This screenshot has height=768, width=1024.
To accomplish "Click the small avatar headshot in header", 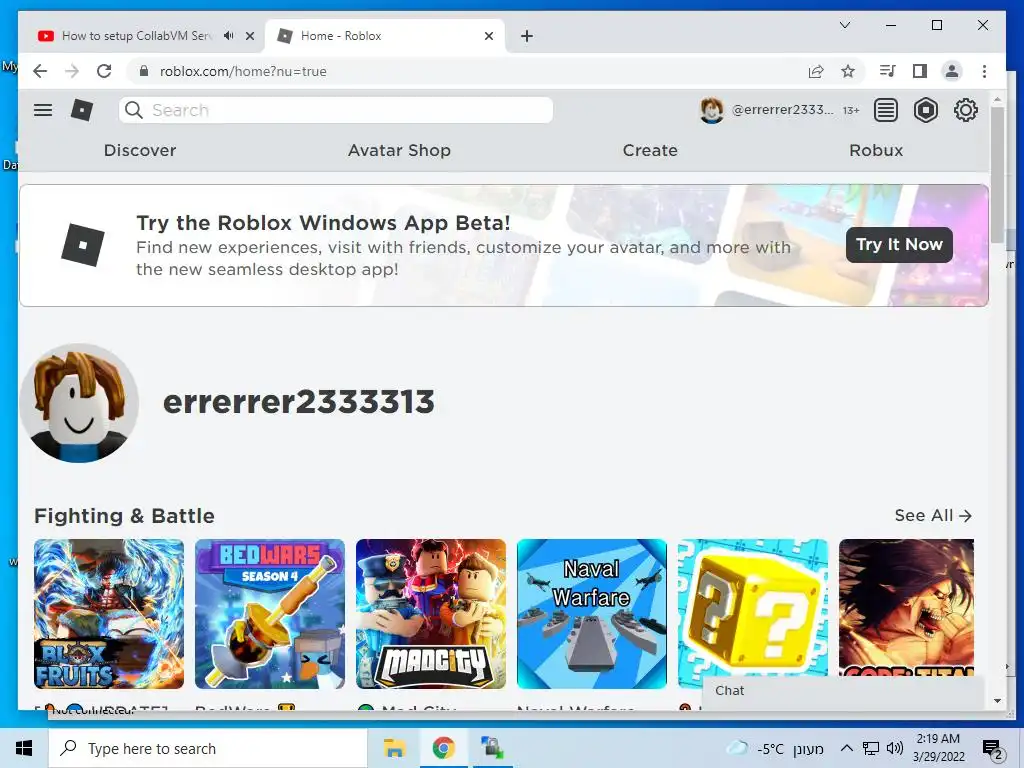I will tap(711, 110).
